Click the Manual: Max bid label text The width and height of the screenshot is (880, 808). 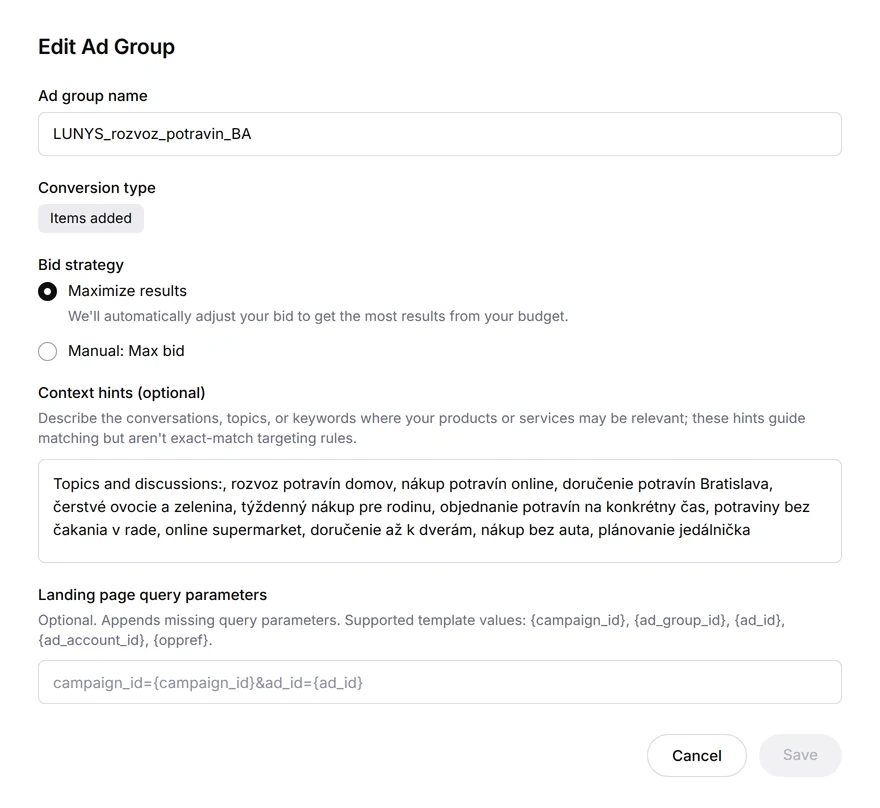126,351
